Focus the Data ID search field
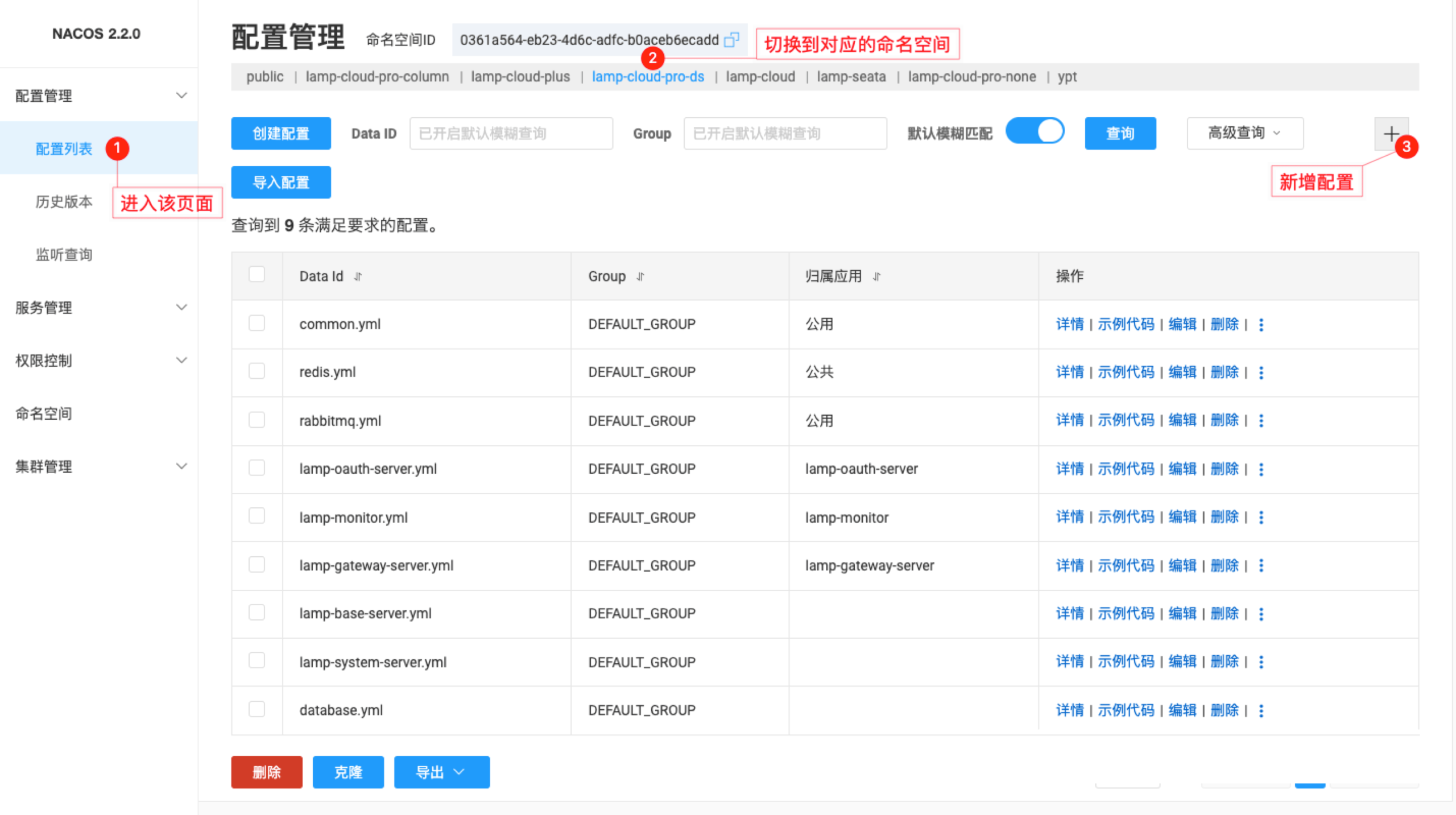 [x=511, y=134]
